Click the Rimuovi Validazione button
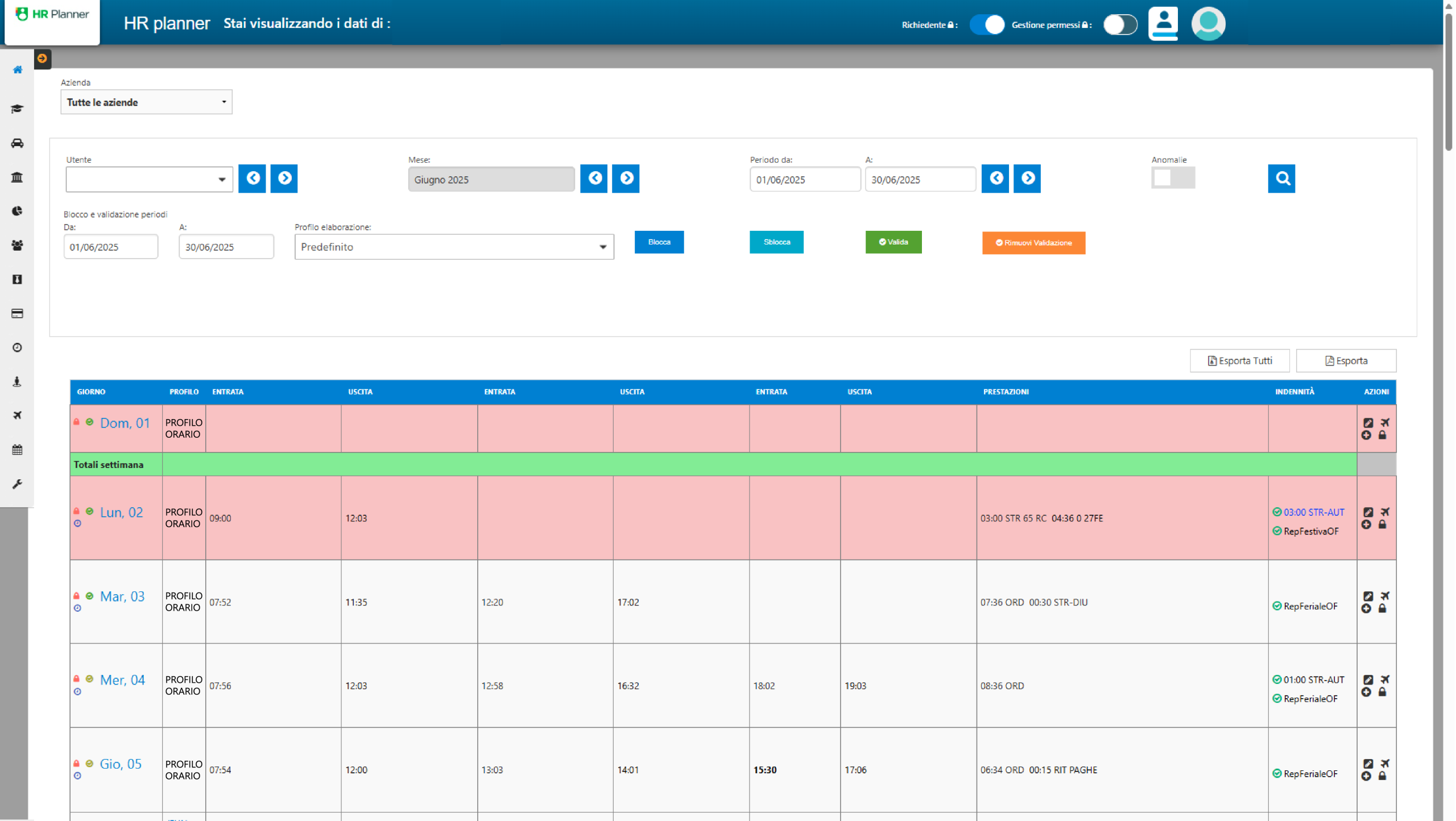Screen dimensions: 1456x821 (1033, 243)
